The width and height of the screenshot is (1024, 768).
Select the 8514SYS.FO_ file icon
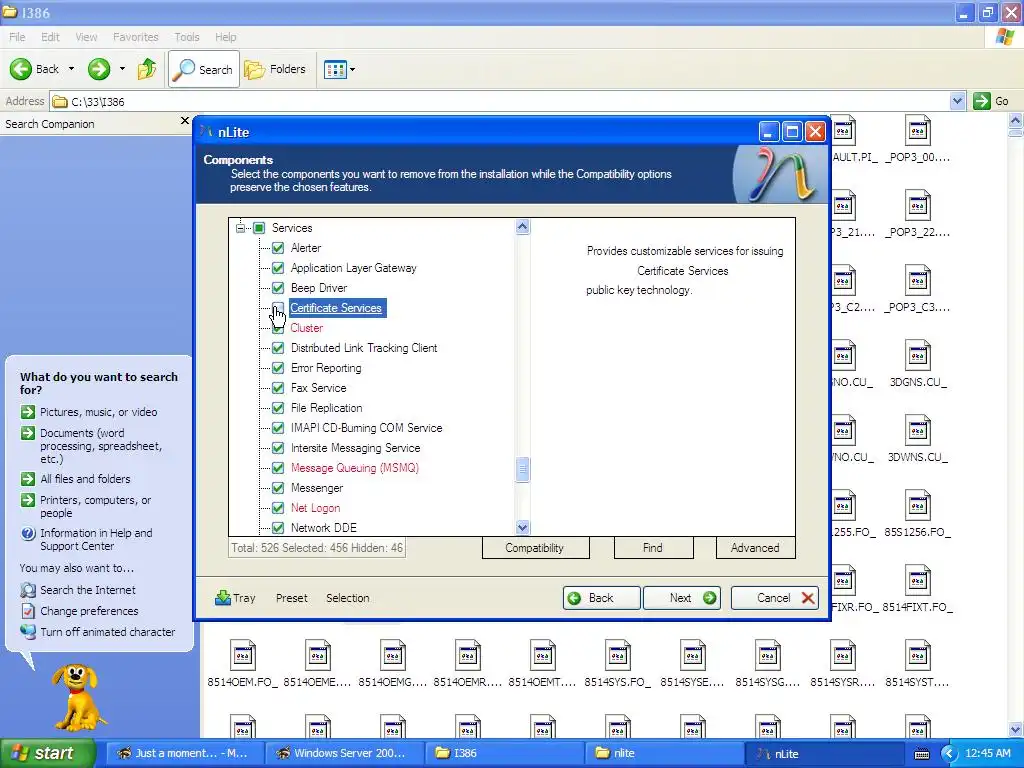pos(617,656)
